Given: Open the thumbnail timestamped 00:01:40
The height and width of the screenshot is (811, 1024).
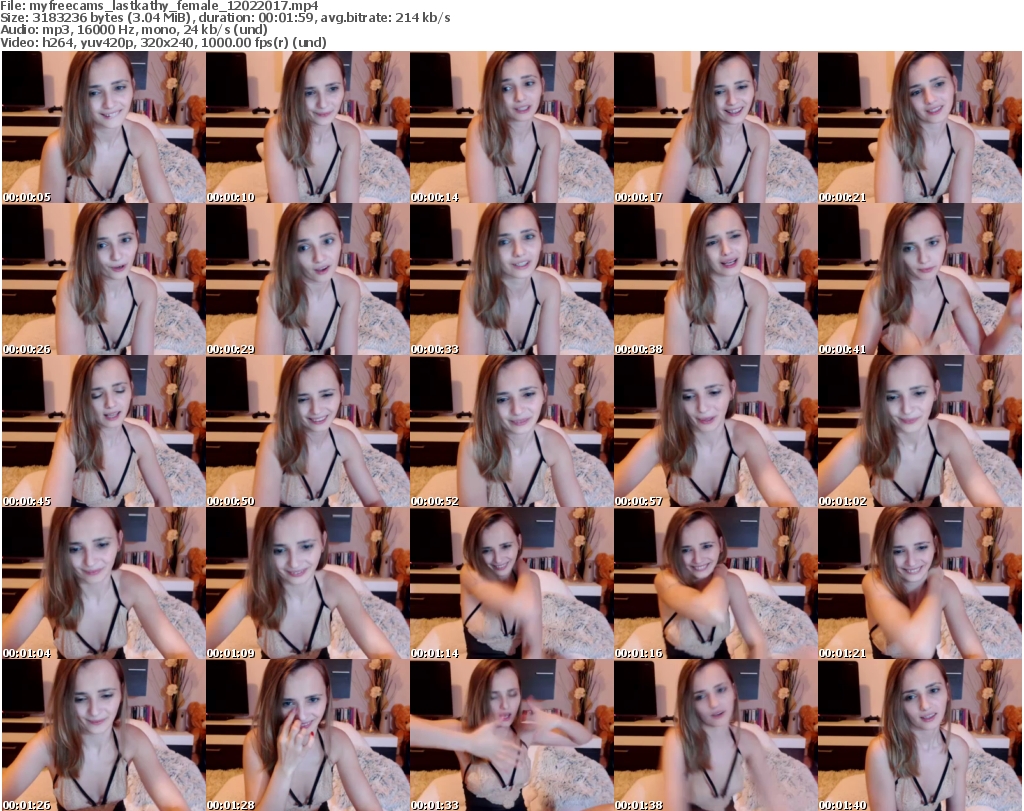Looking at the screenshot, I should pos(920,735).
